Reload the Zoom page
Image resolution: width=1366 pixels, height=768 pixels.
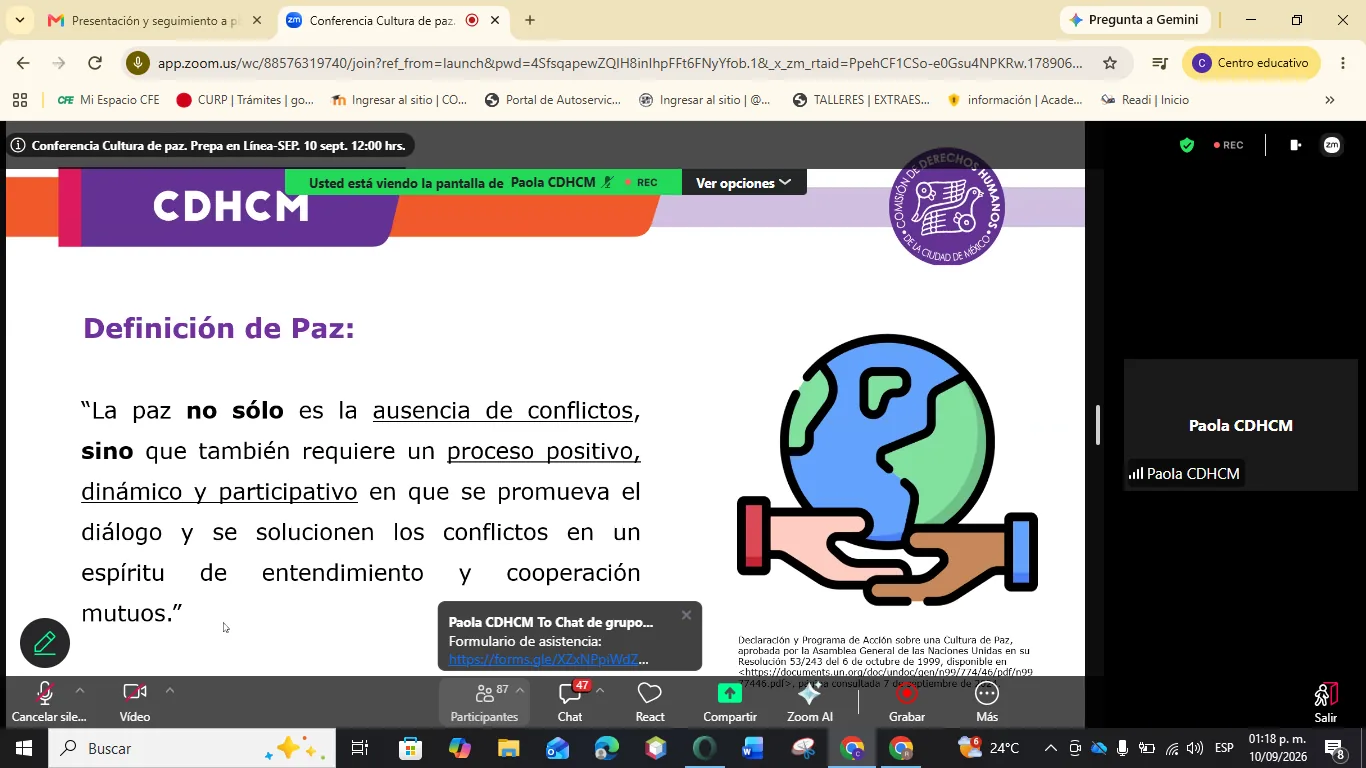click(95, 63)
